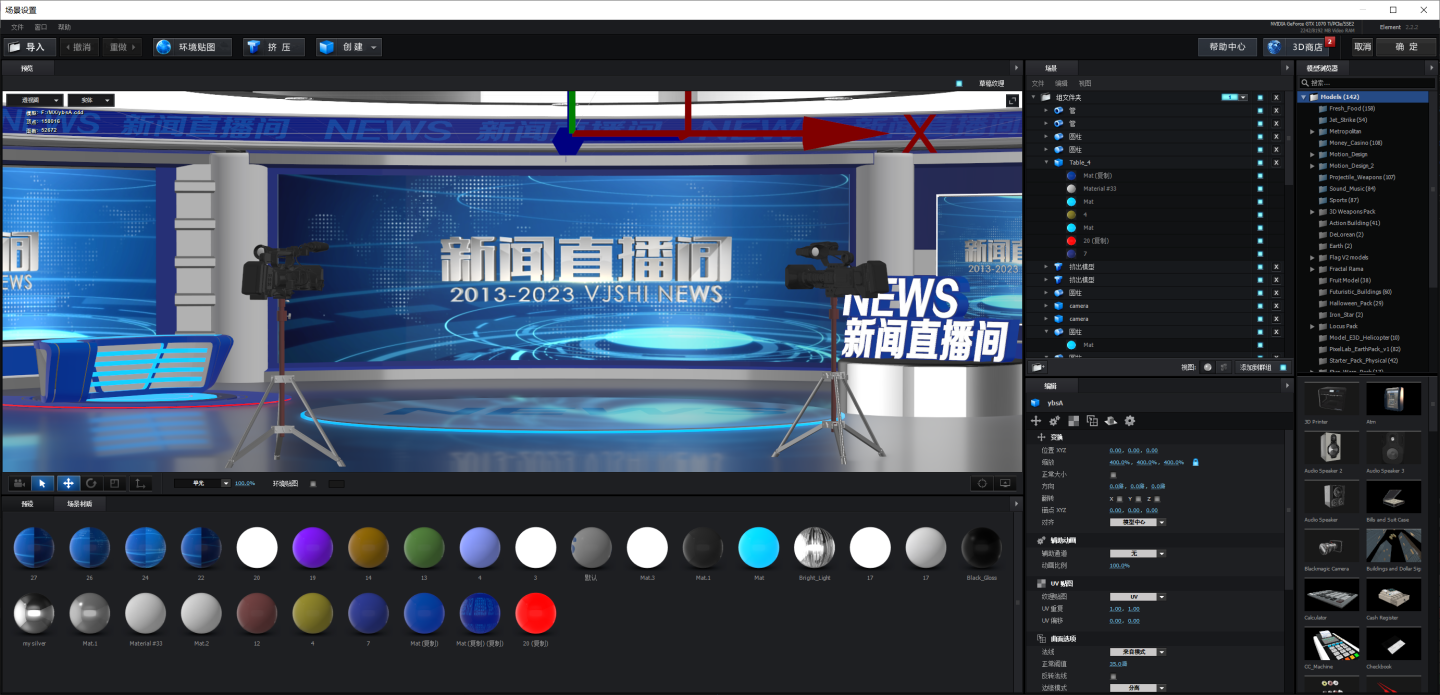This screenshot has height=695, width=1440.
Task: Expand the Metropolitan folder in the model browser
Action: (x=1313, y=131)
